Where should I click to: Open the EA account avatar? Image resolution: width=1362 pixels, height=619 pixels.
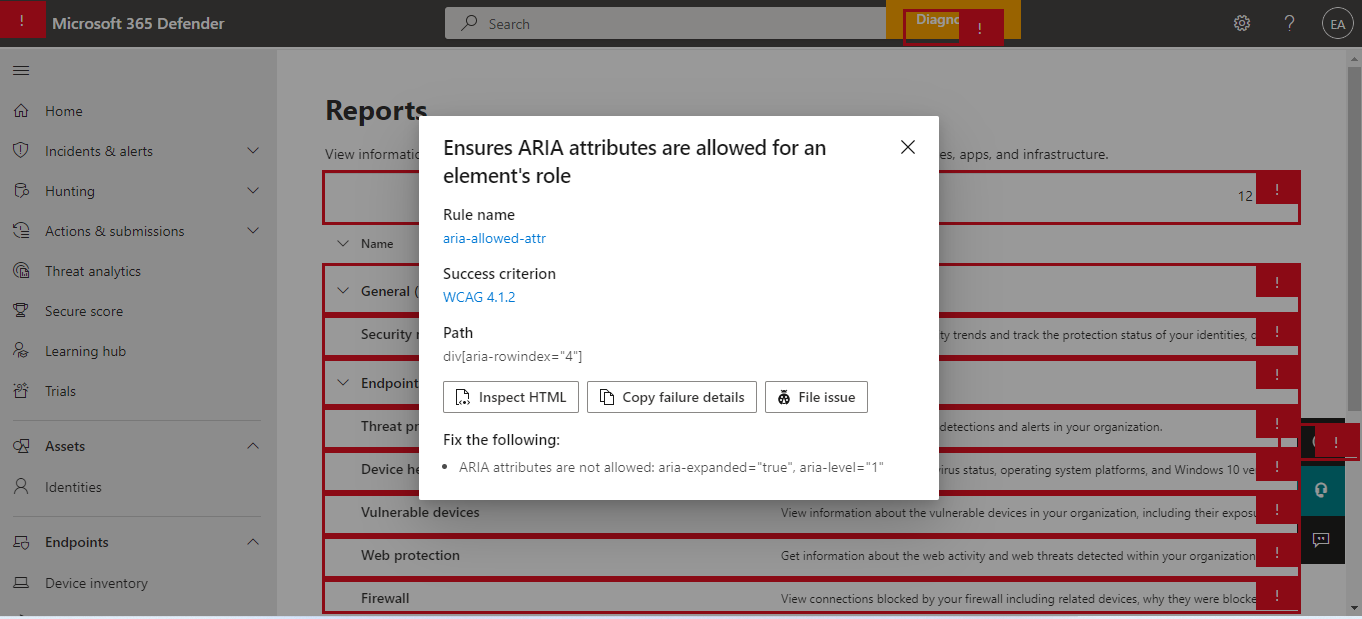pos(1337,24)
